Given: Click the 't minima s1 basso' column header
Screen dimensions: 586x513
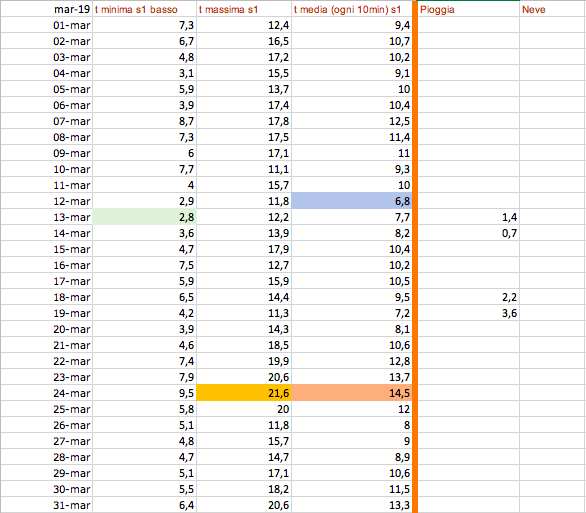Looking at the screenshot, I should point(144,9).
